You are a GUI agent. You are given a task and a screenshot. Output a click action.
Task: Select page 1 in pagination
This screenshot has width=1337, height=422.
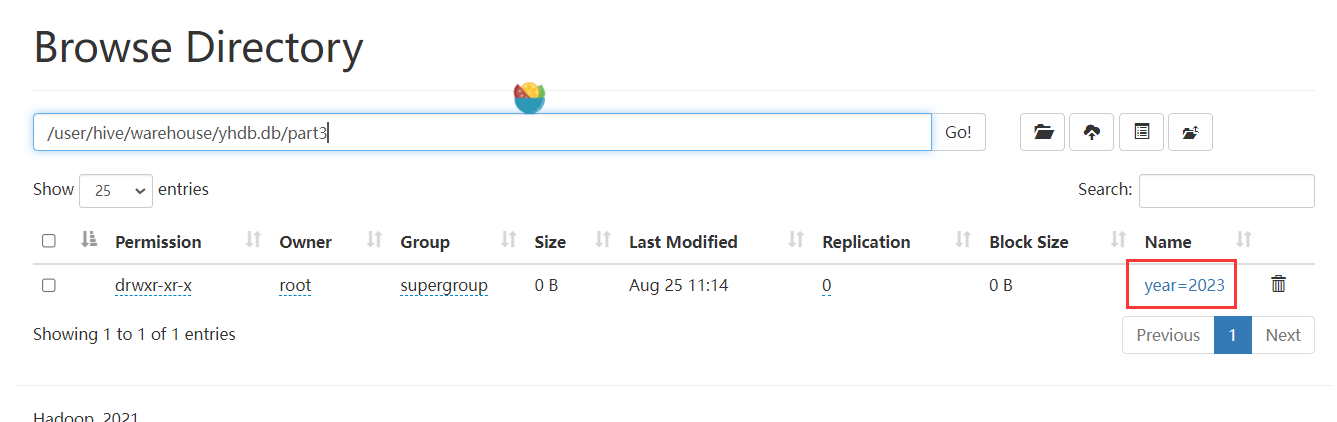(1233, 335)
